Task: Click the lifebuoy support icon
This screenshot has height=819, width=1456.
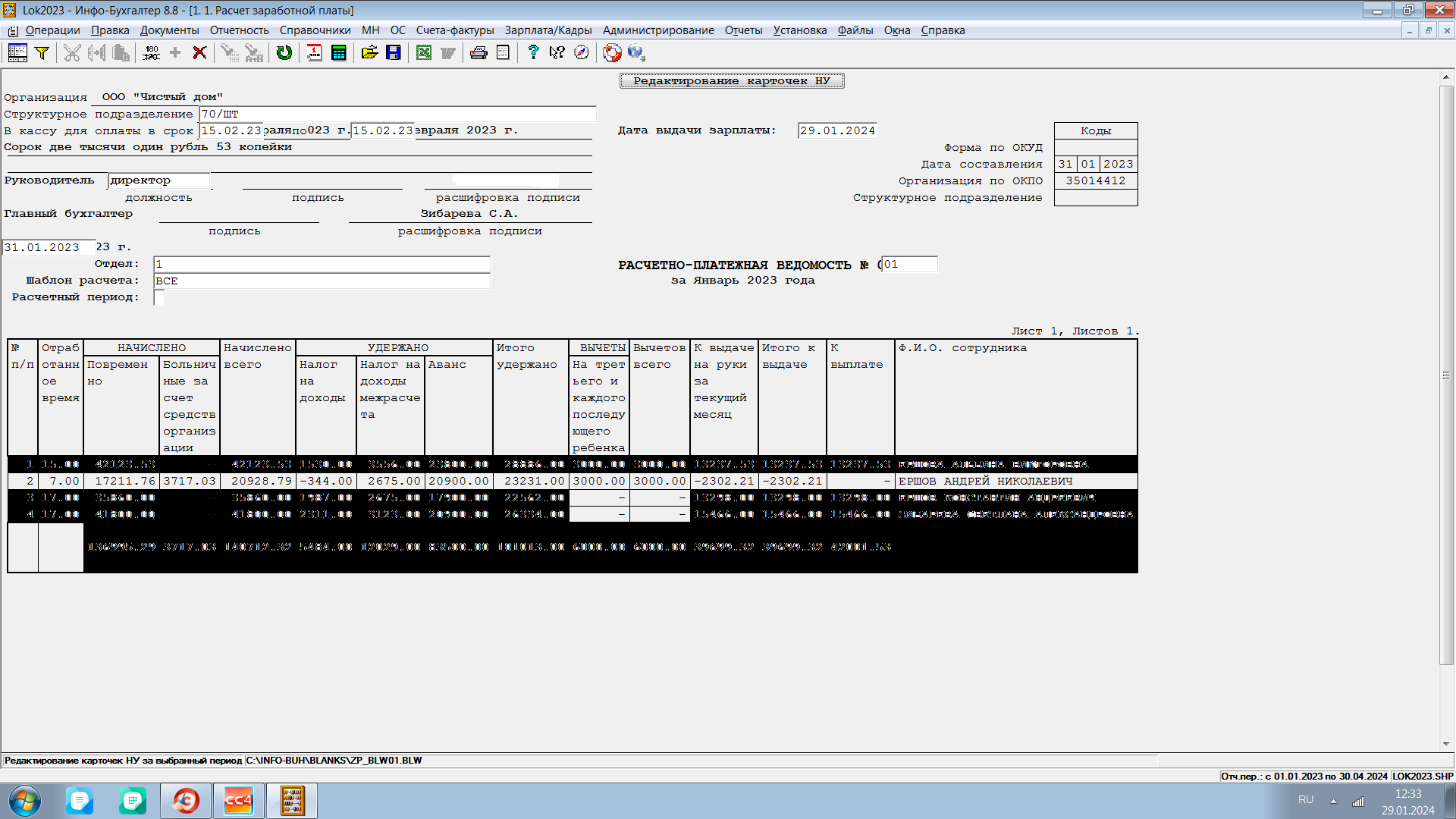Action: tap(612, 52)
